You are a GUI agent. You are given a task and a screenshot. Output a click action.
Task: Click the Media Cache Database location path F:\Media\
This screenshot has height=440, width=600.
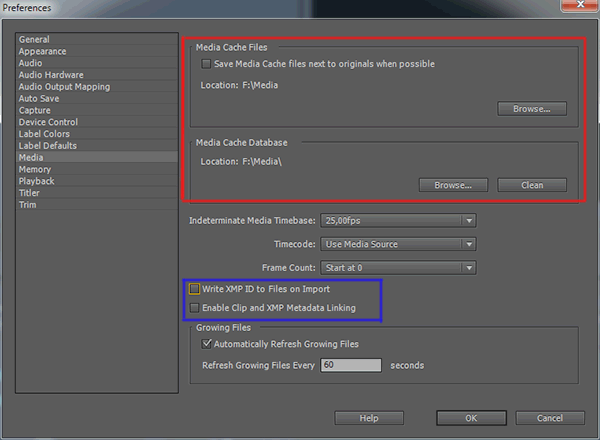(262, 161)
